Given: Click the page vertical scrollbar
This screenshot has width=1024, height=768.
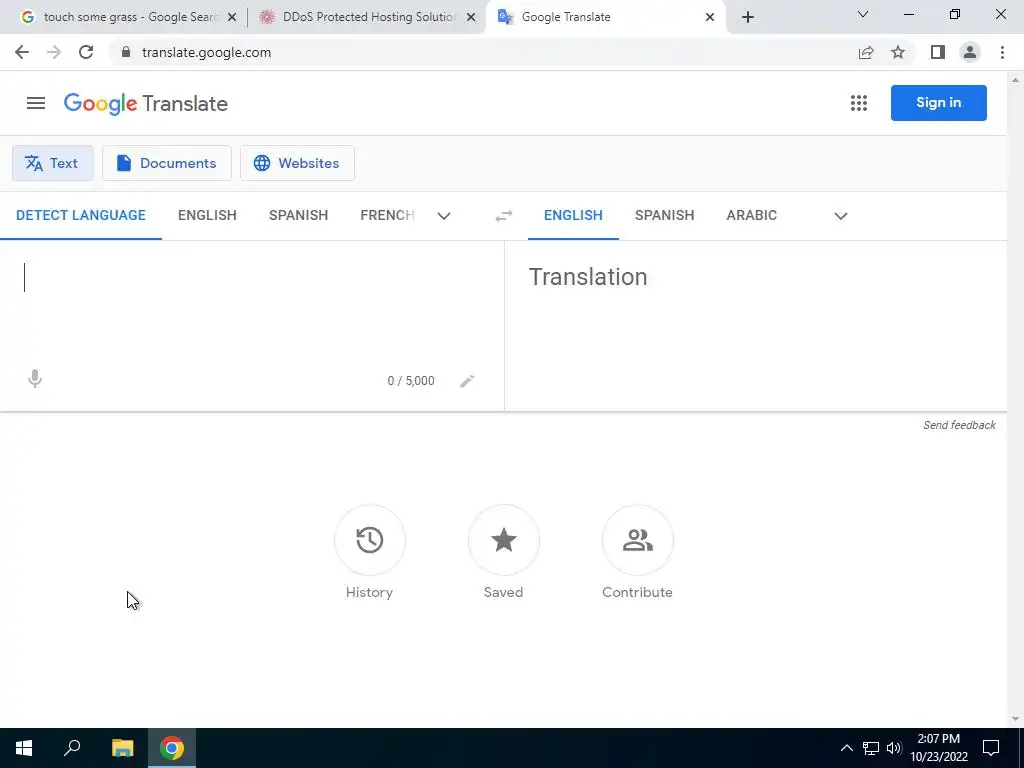Looking at the screenshot, I should [1015, 399].
